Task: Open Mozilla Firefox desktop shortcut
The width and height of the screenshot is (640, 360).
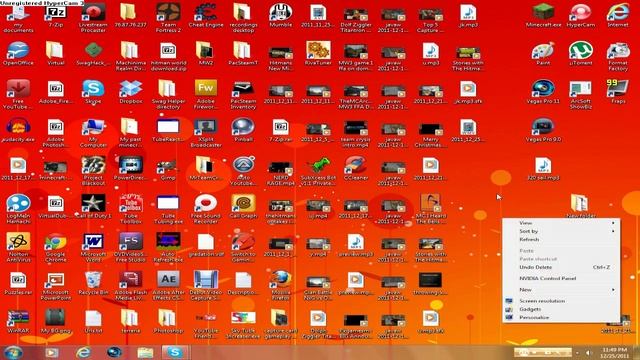Action: pos(281,280)
